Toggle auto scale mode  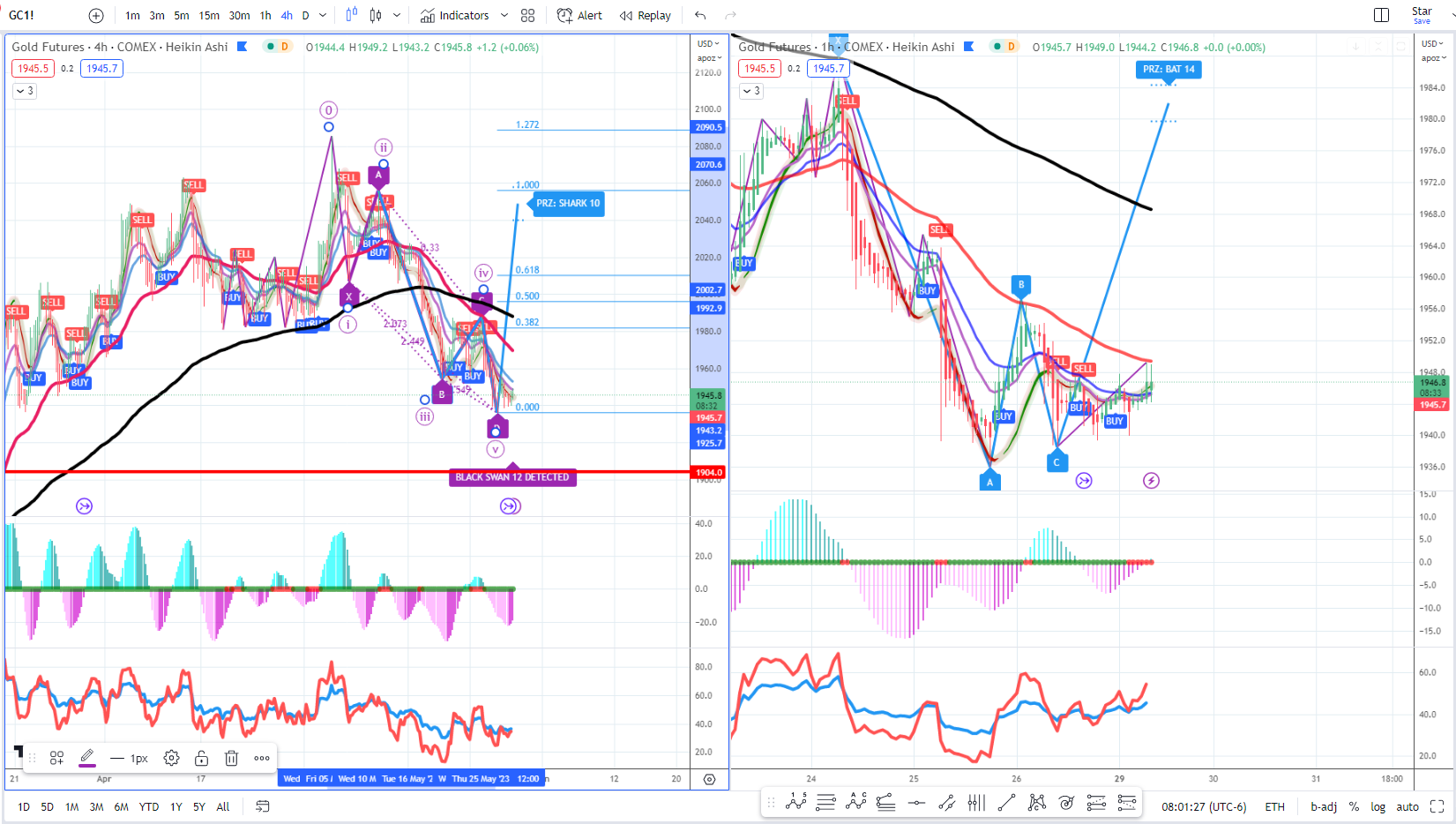coord(1407,806)
